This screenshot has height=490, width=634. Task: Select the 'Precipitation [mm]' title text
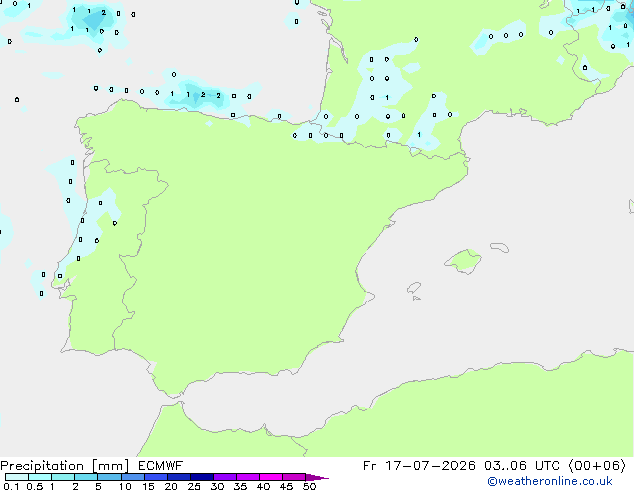point(65,466)
